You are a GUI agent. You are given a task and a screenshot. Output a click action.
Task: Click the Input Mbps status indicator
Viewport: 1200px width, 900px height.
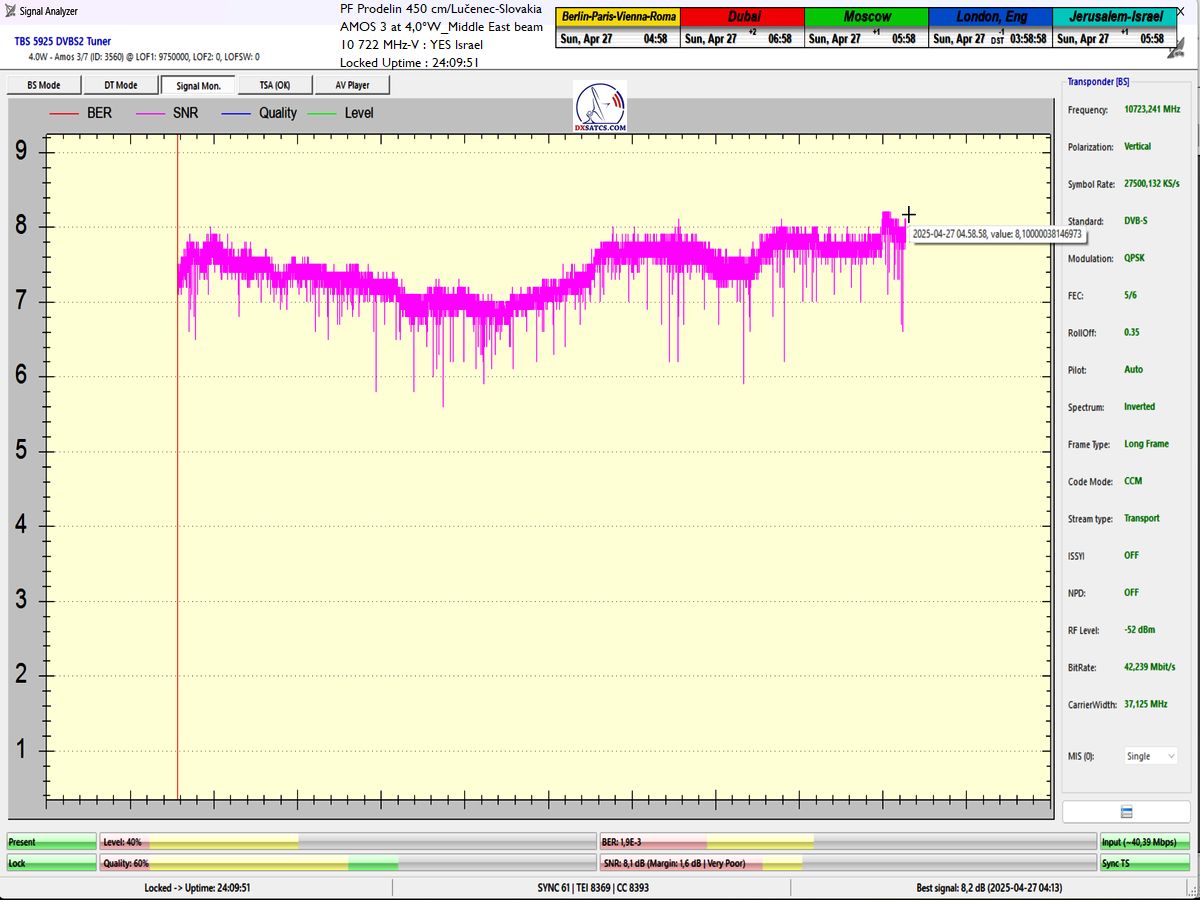1146,843
